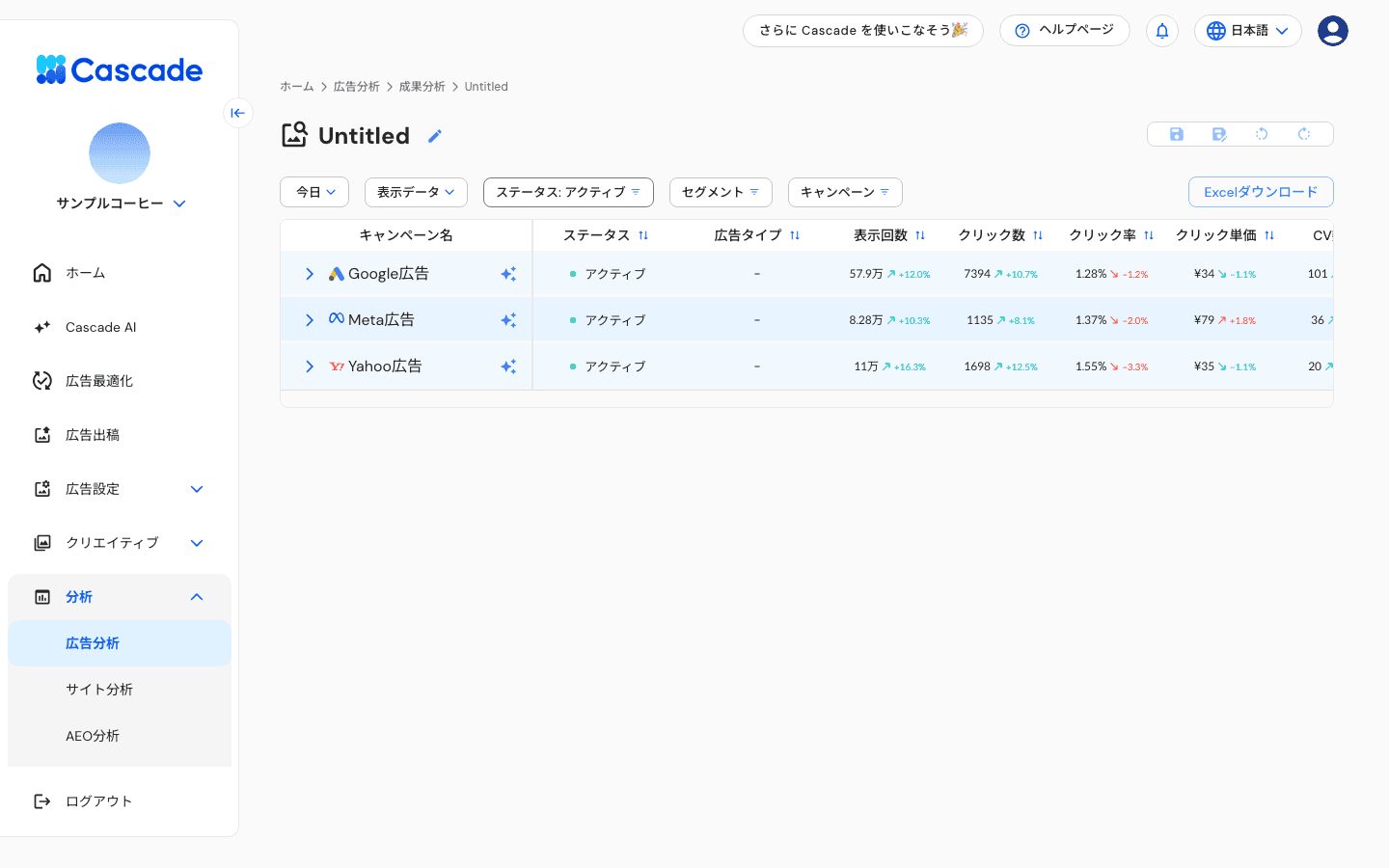Expand the 広告設定 sidebar section
This screenshot has height=868, width=1389.
[197, 489]
